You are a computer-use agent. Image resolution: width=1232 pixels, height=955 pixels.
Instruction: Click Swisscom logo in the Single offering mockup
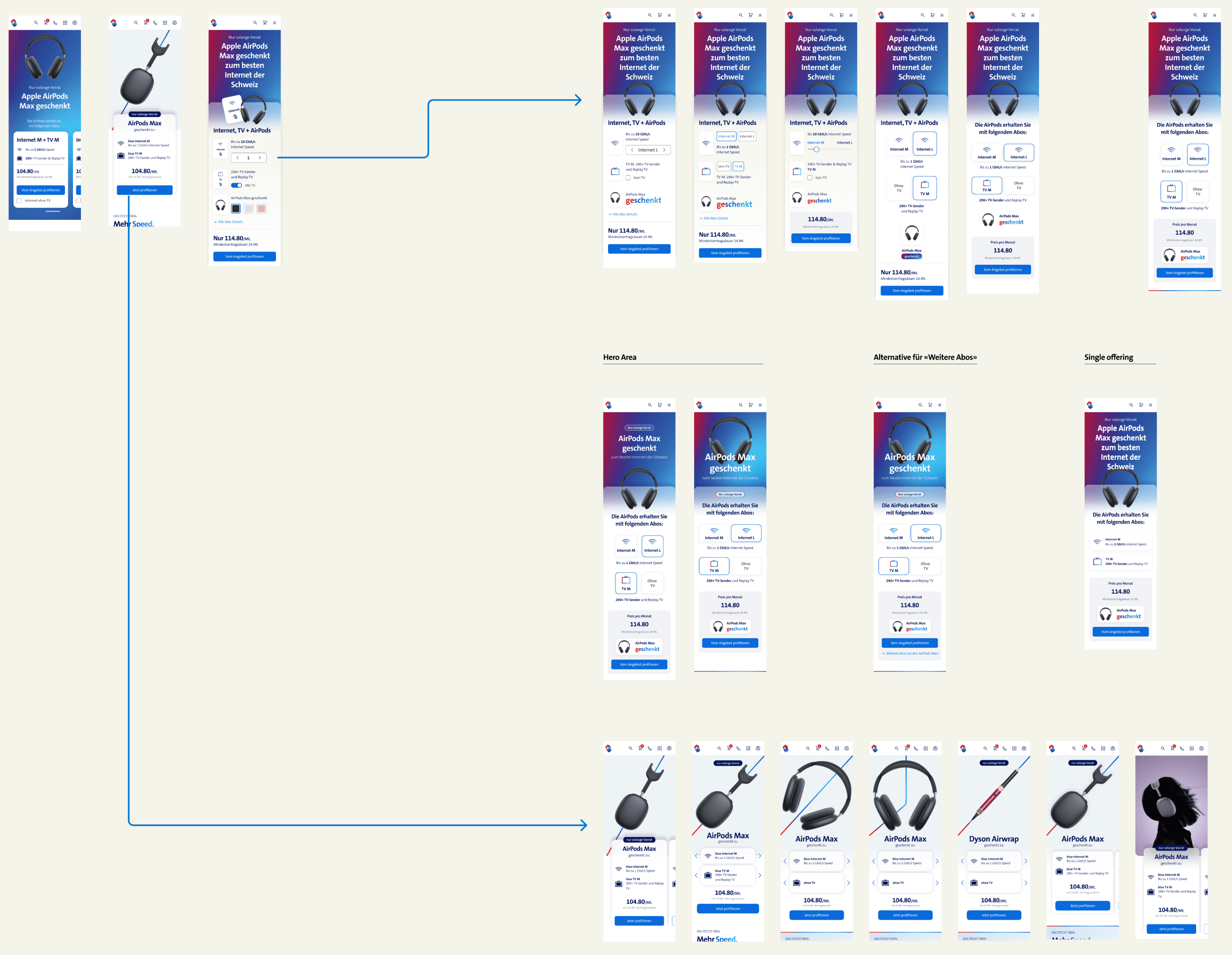click(1090, 405)
